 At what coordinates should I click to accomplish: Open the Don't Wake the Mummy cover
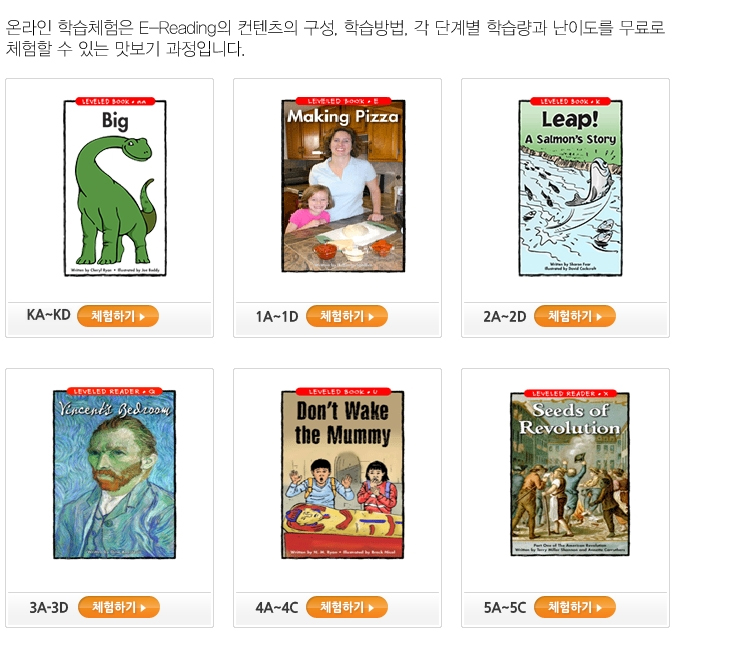tap(343, 473)
